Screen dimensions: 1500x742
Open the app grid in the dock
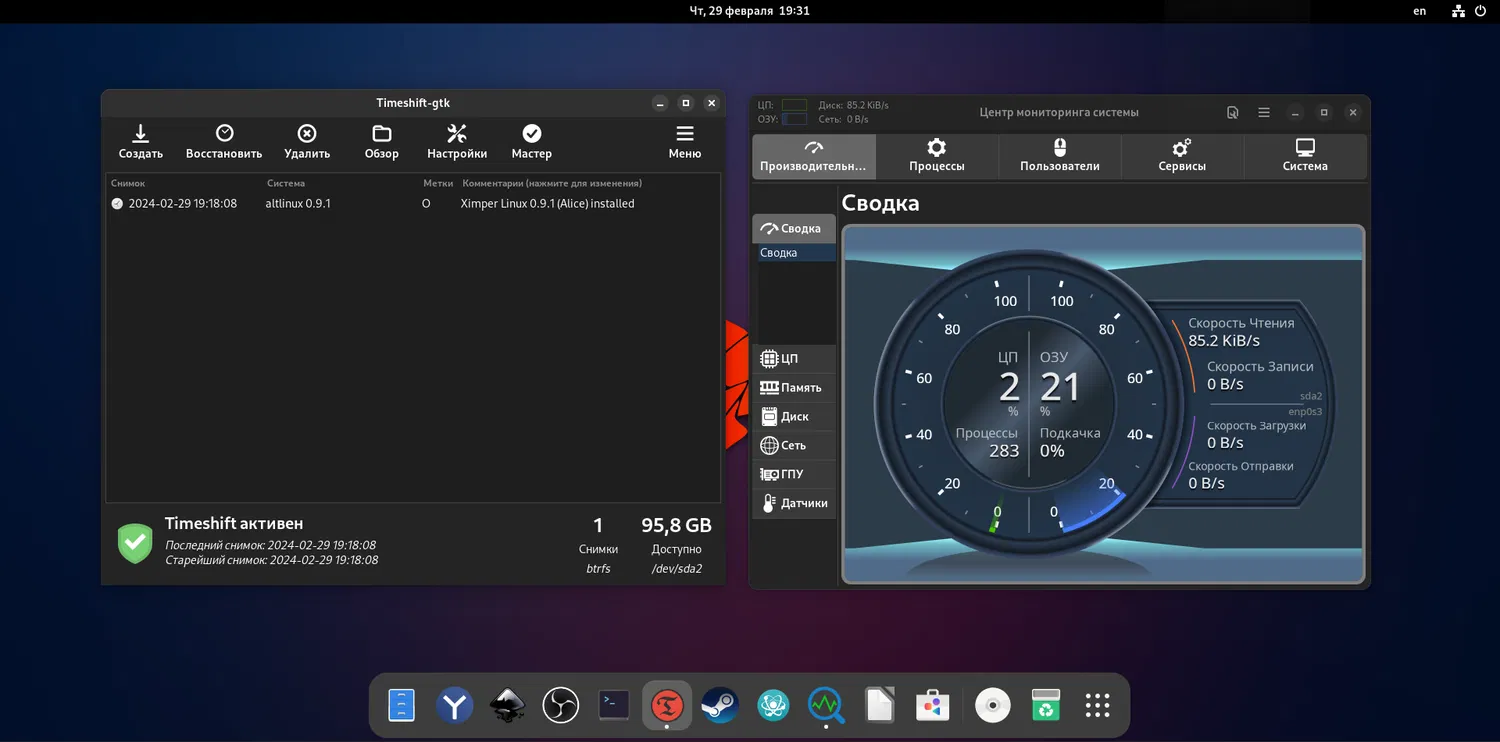[1097, 706]
